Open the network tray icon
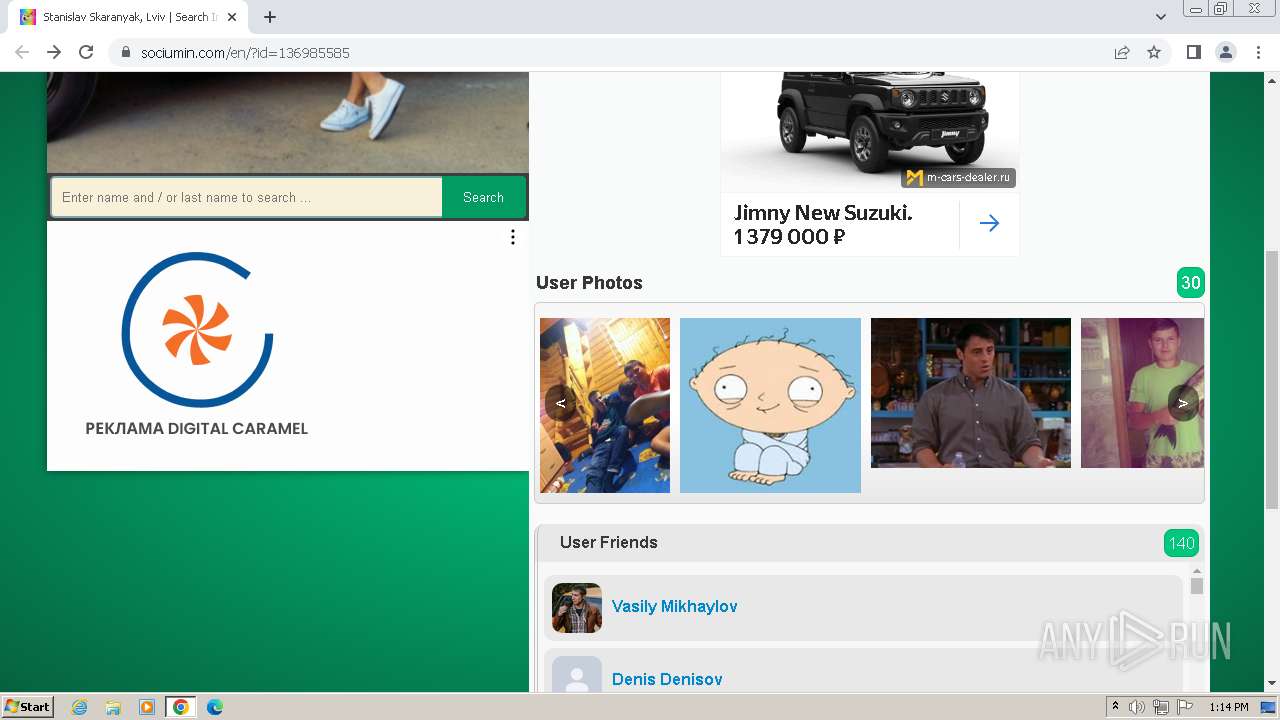The width and height of the screenshot is (1280, 720). 1161,707
